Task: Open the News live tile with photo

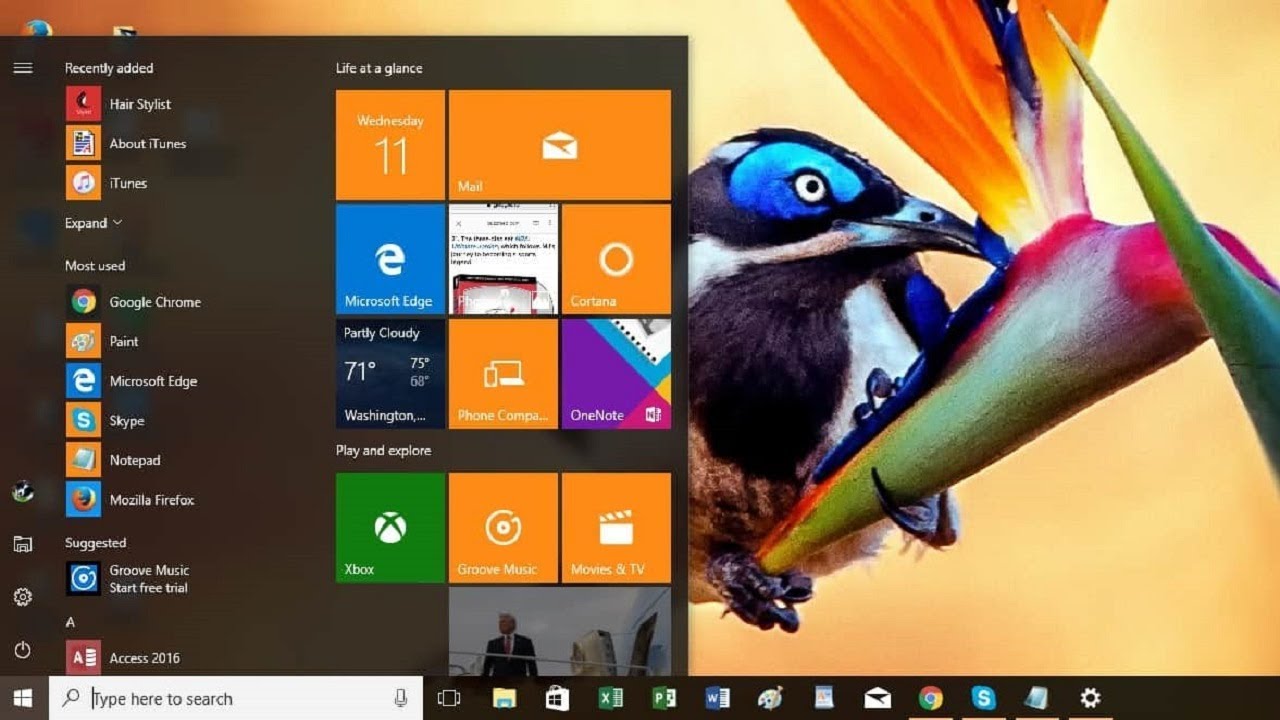Action: tap(560, 631)
